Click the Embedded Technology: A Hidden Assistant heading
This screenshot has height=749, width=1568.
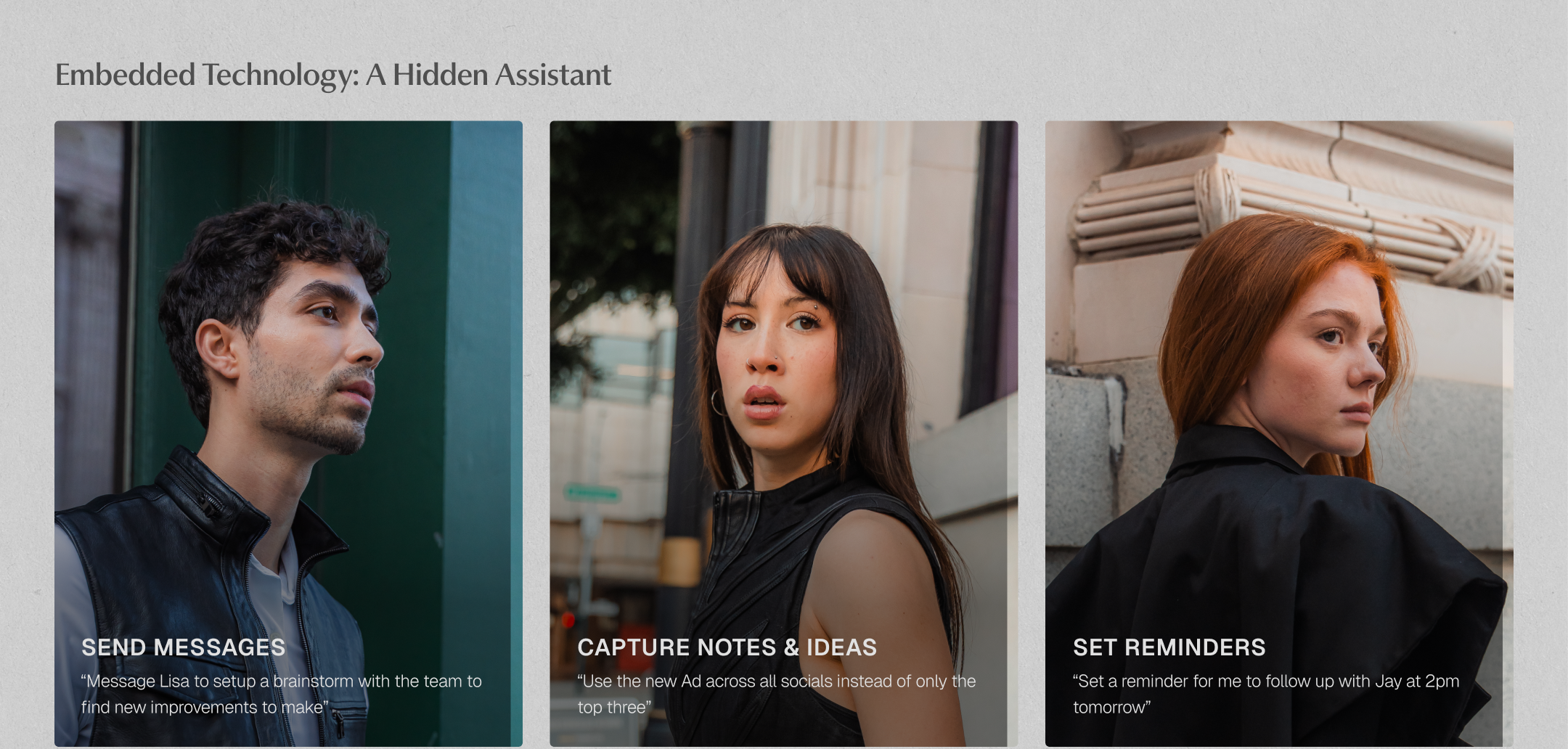point(333,75)
